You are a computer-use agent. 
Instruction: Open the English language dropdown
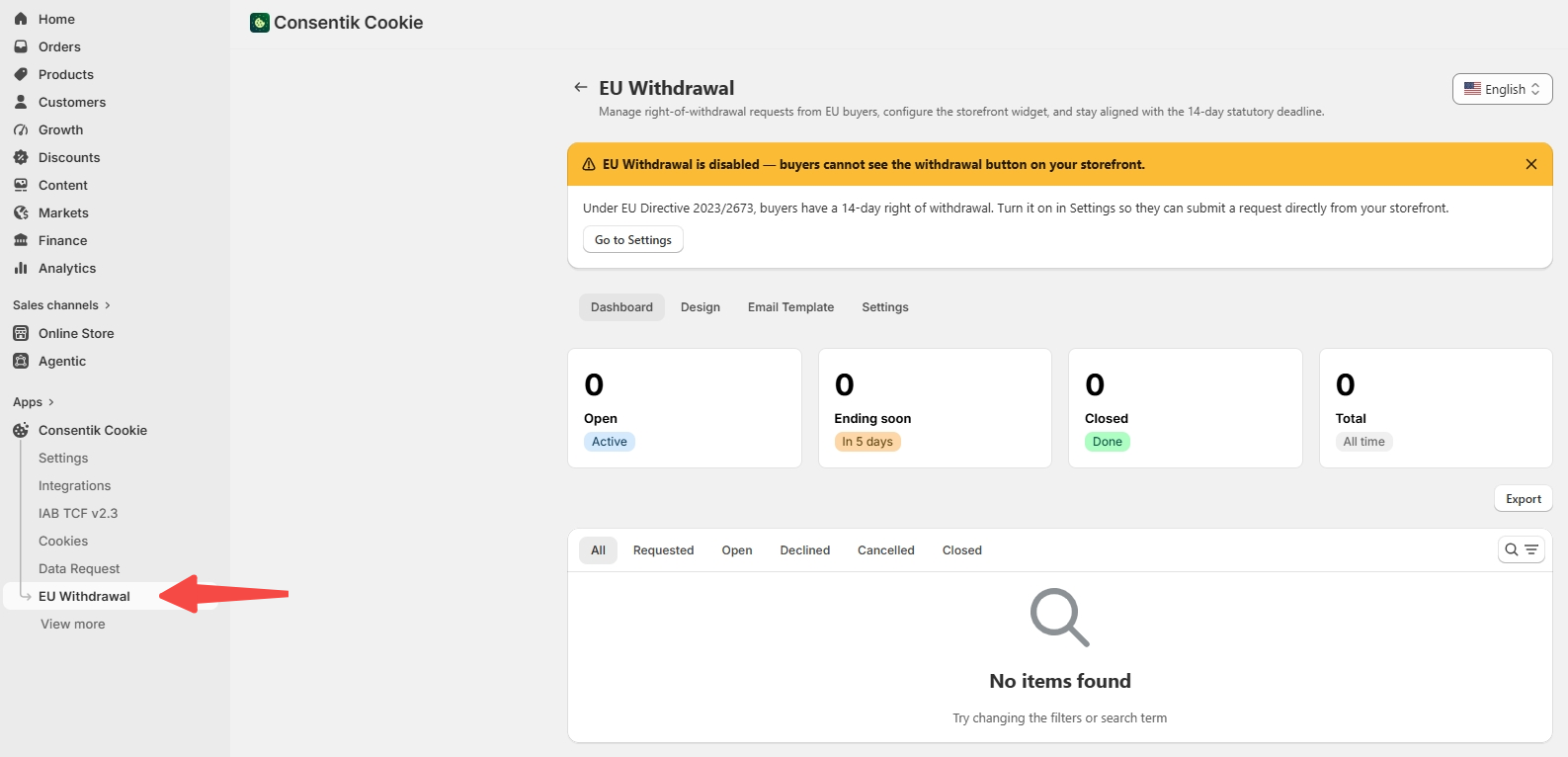[x=1502, y=89]
